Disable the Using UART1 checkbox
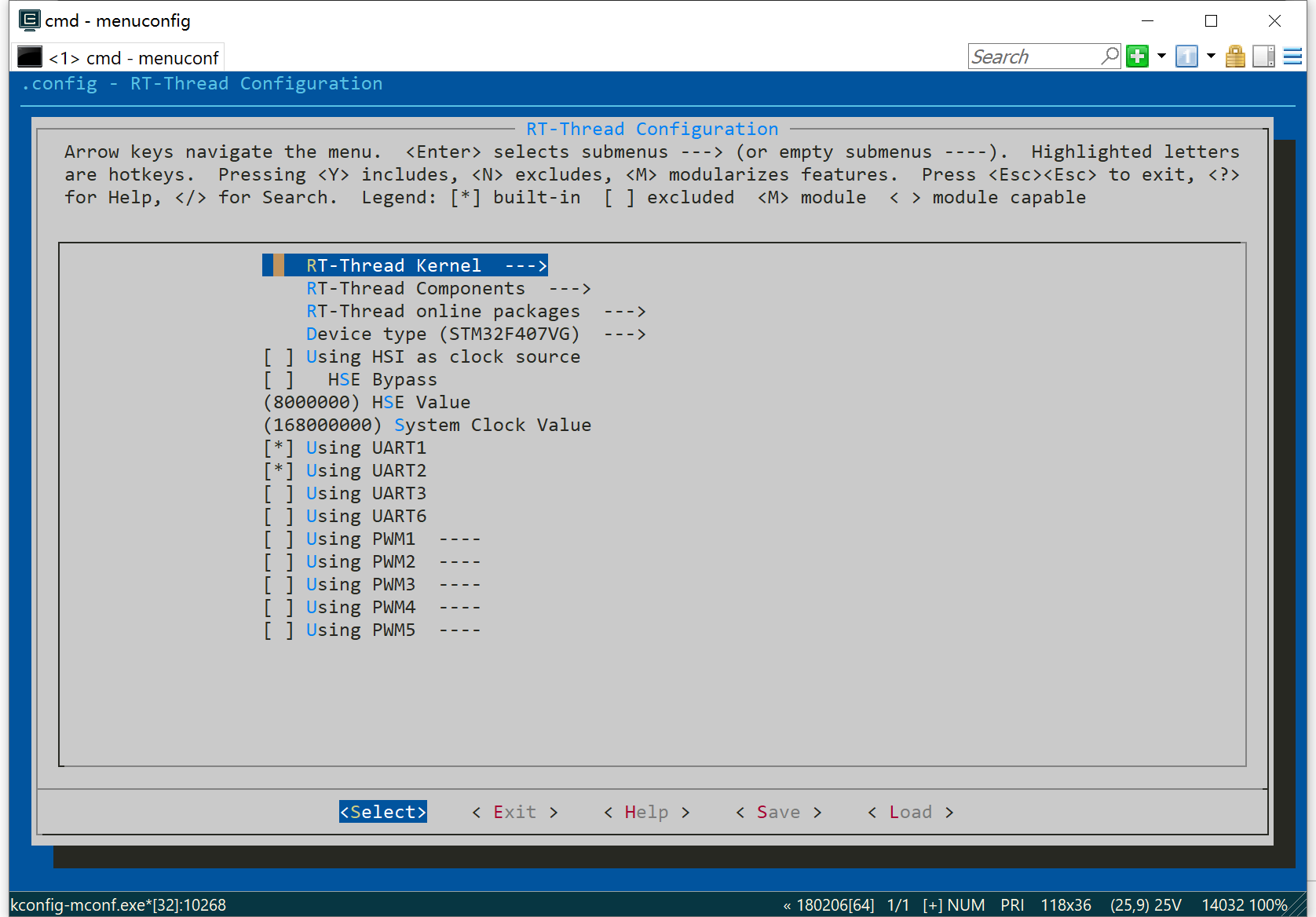This screenshot has width=1316, height=917. point(279,448)
